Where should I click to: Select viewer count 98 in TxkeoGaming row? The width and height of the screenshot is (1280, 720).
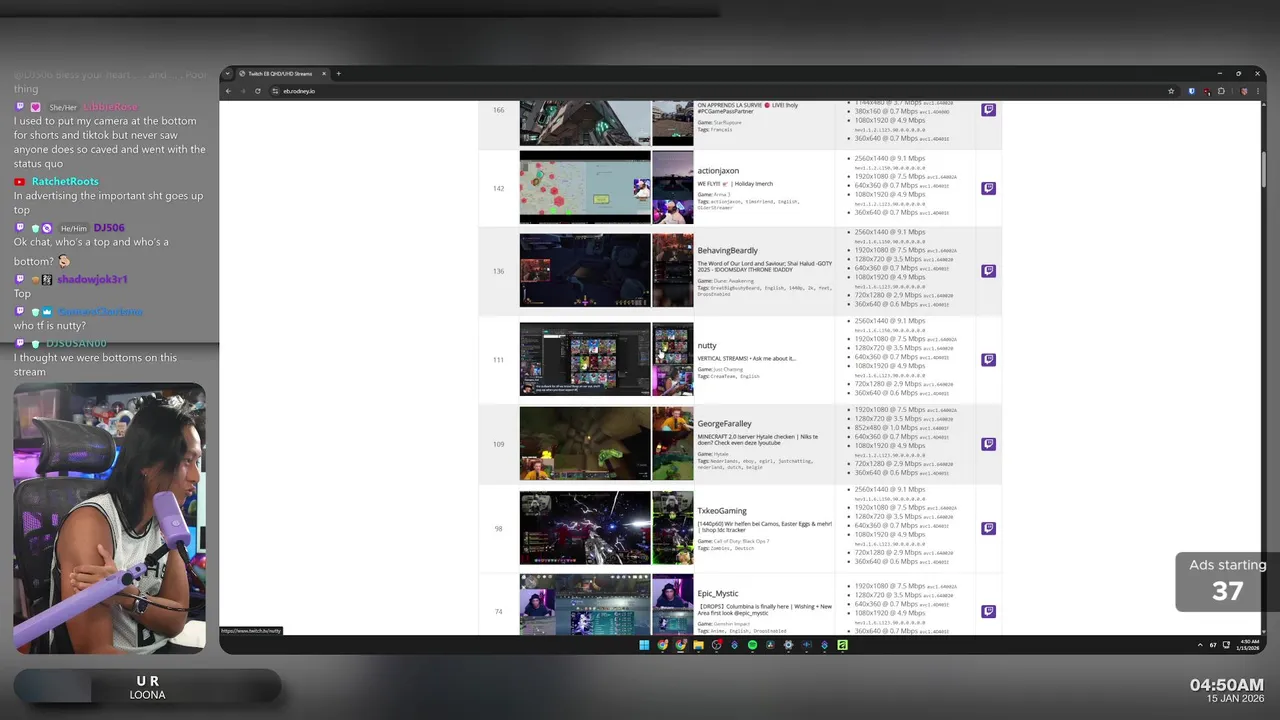[x=498, y=528]
